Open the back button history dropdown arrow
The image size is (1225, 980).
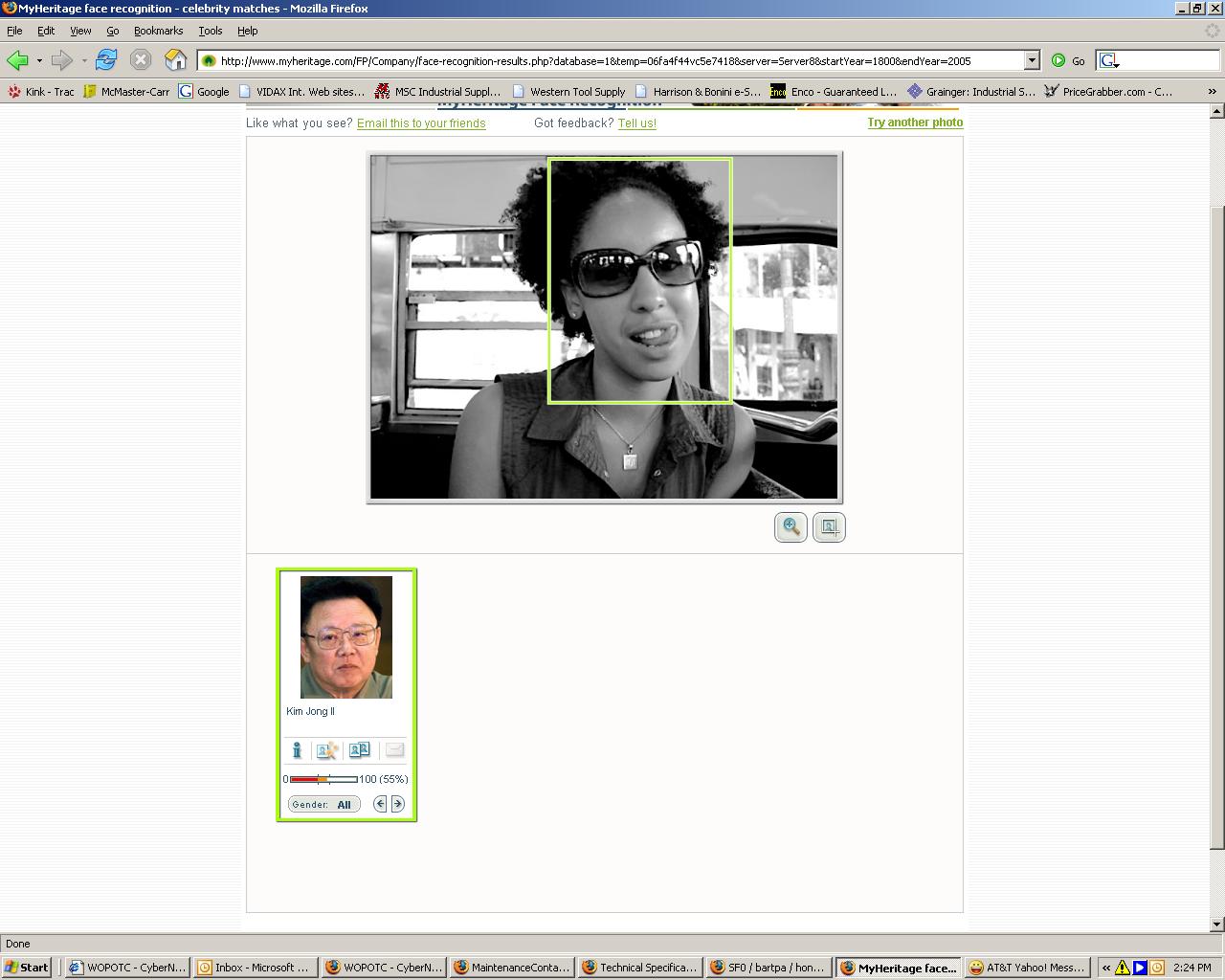coord(39,60)
